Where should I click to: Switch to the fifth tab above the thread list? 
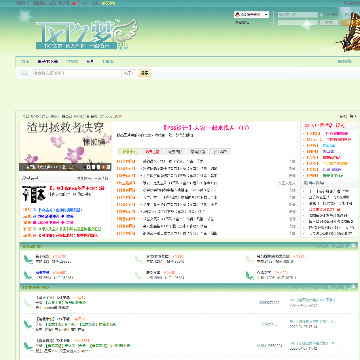coord(220,152)
